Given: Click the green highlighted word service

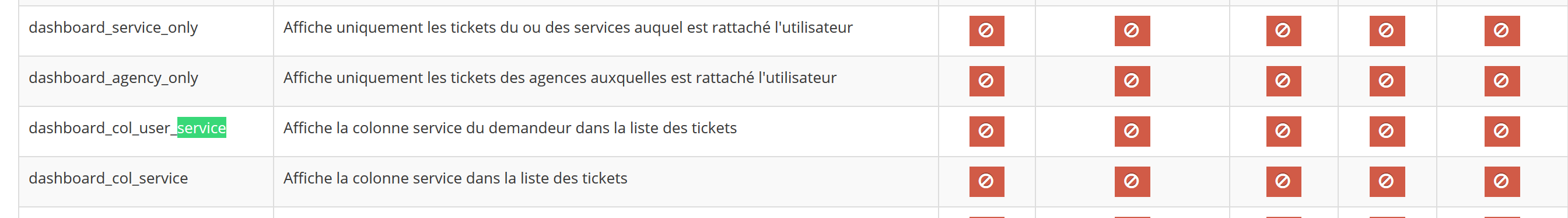Looking at the screenshot, I should pyautogui.click(x=201, y=127).
